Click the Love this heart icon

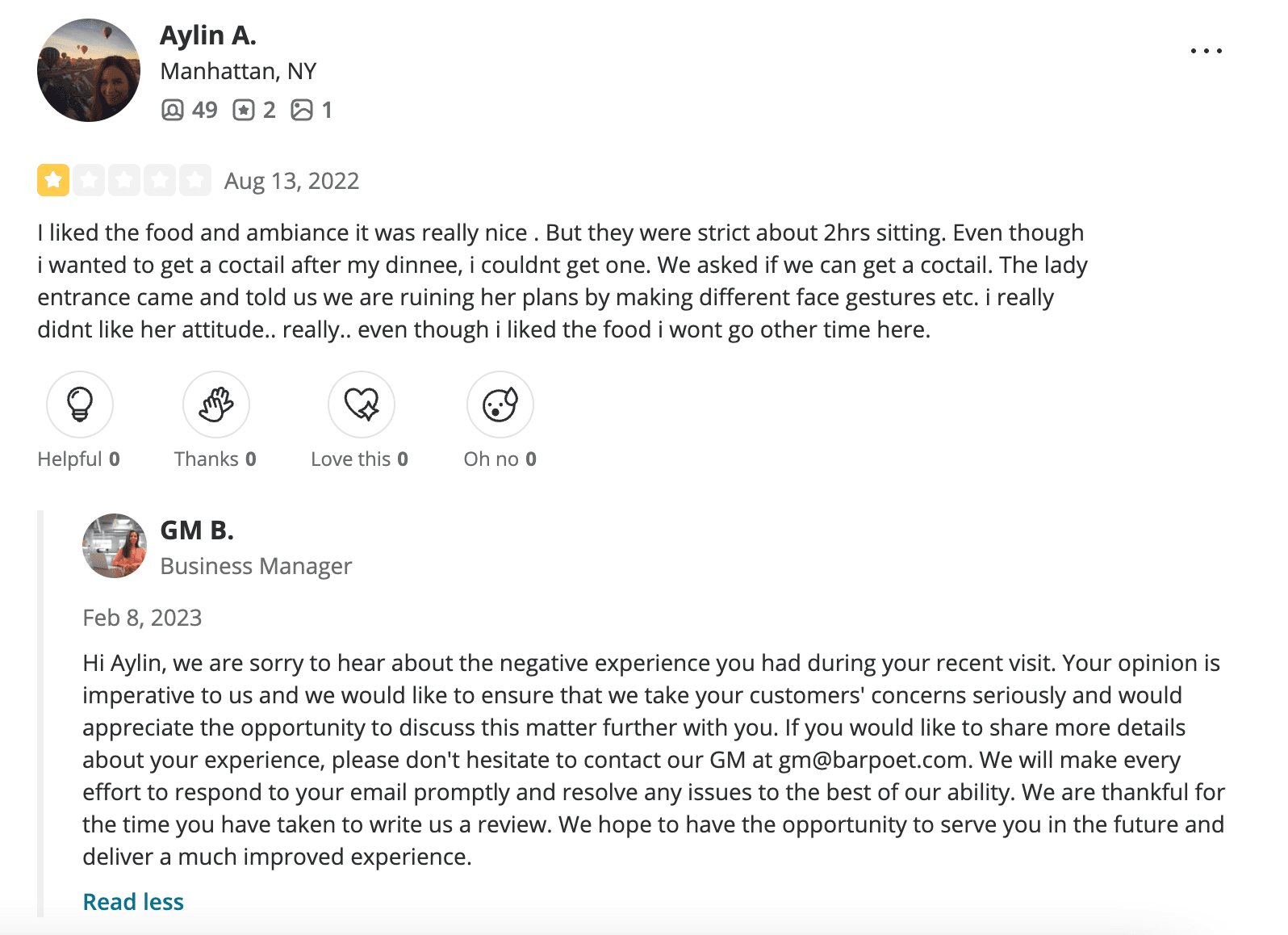(362, 404)
